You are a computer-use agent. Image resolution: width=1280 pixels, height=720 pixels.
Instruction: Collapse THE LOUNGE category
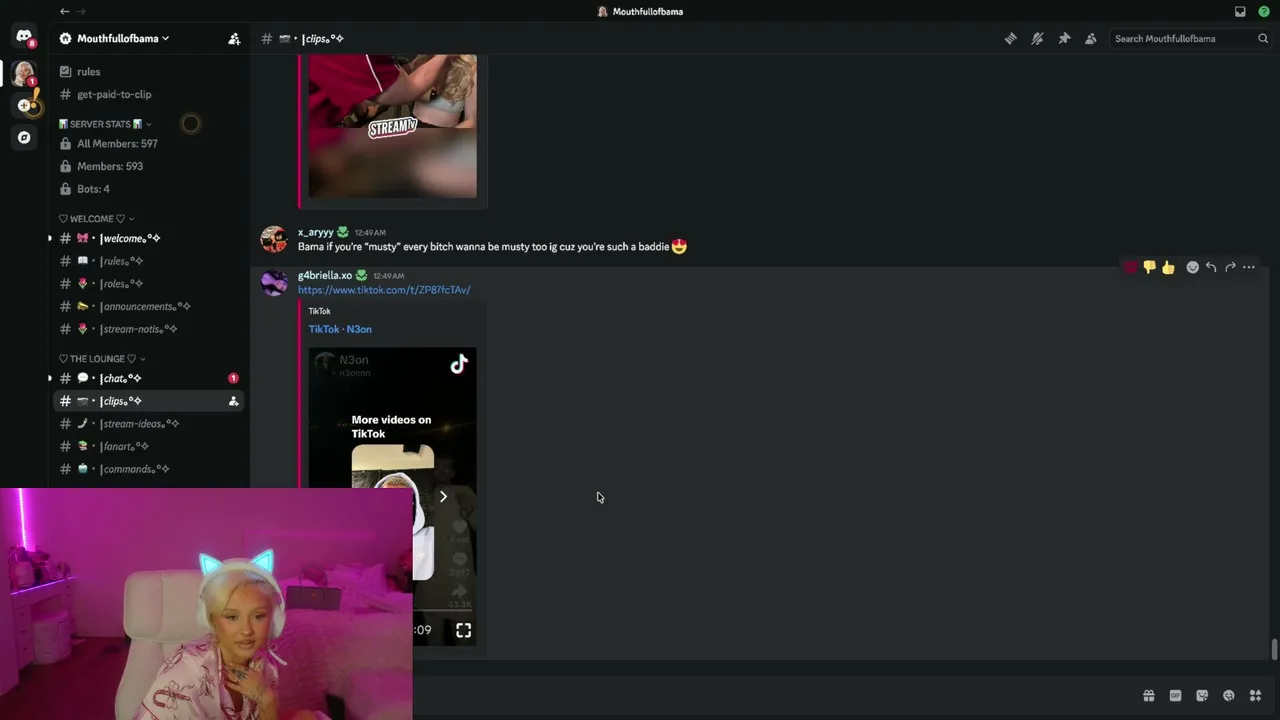[102, 359]
